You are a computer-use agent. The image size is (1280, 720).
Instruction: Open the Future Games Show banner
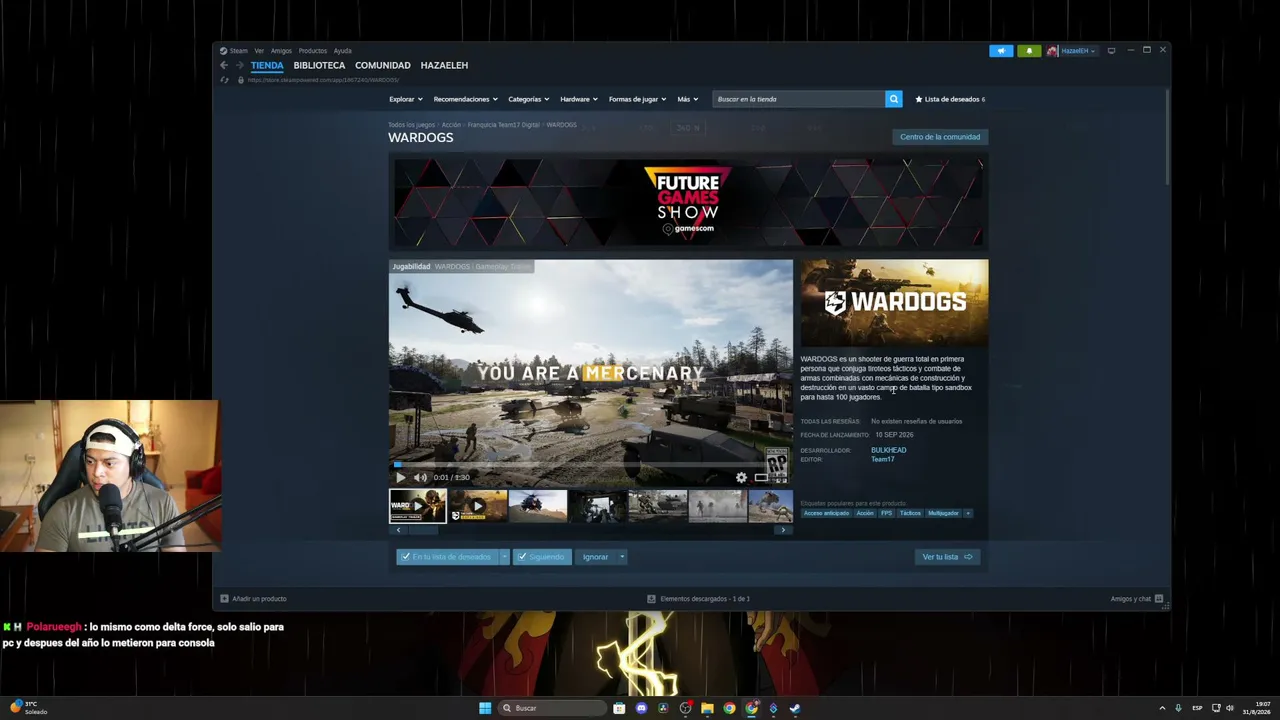pos(688,202)
